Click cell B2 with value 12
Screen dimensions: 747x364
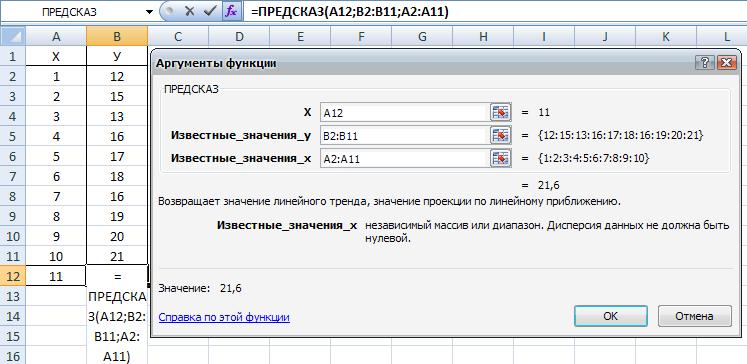pyautogui.click(x=117, y=76)
